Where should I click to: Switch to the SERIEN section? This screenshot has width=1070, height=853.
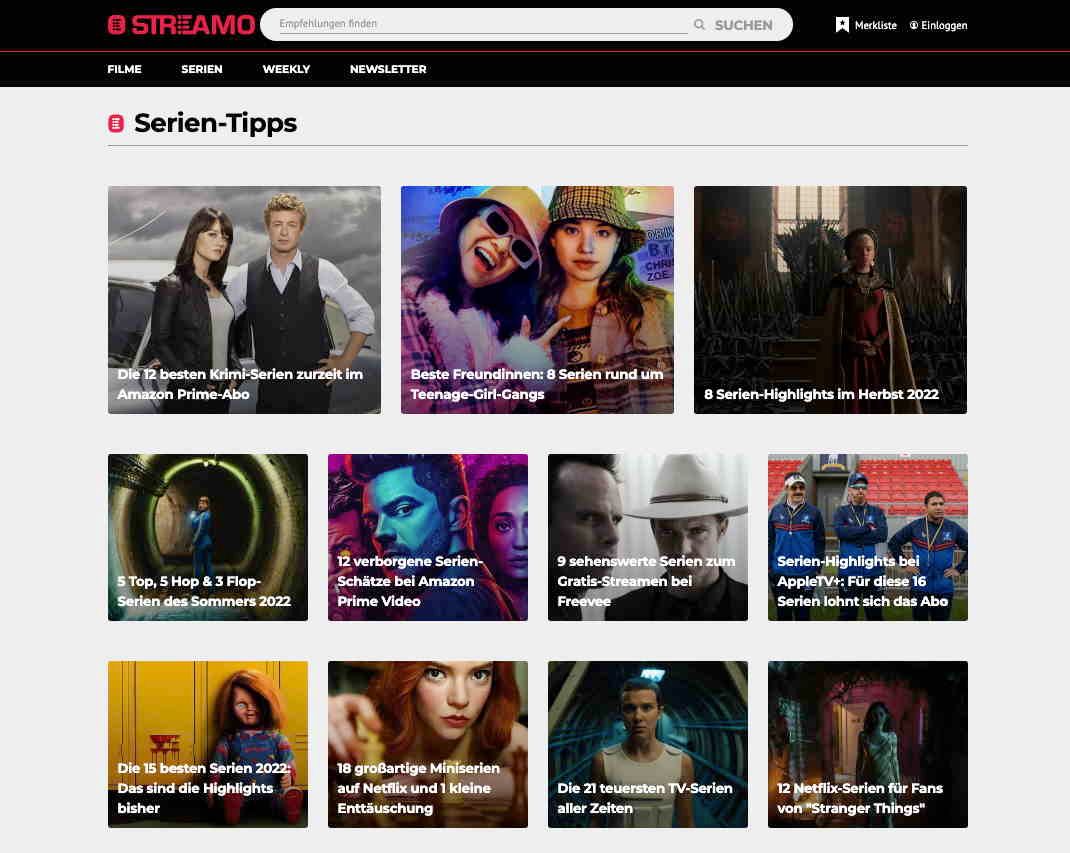coord(201,69)
